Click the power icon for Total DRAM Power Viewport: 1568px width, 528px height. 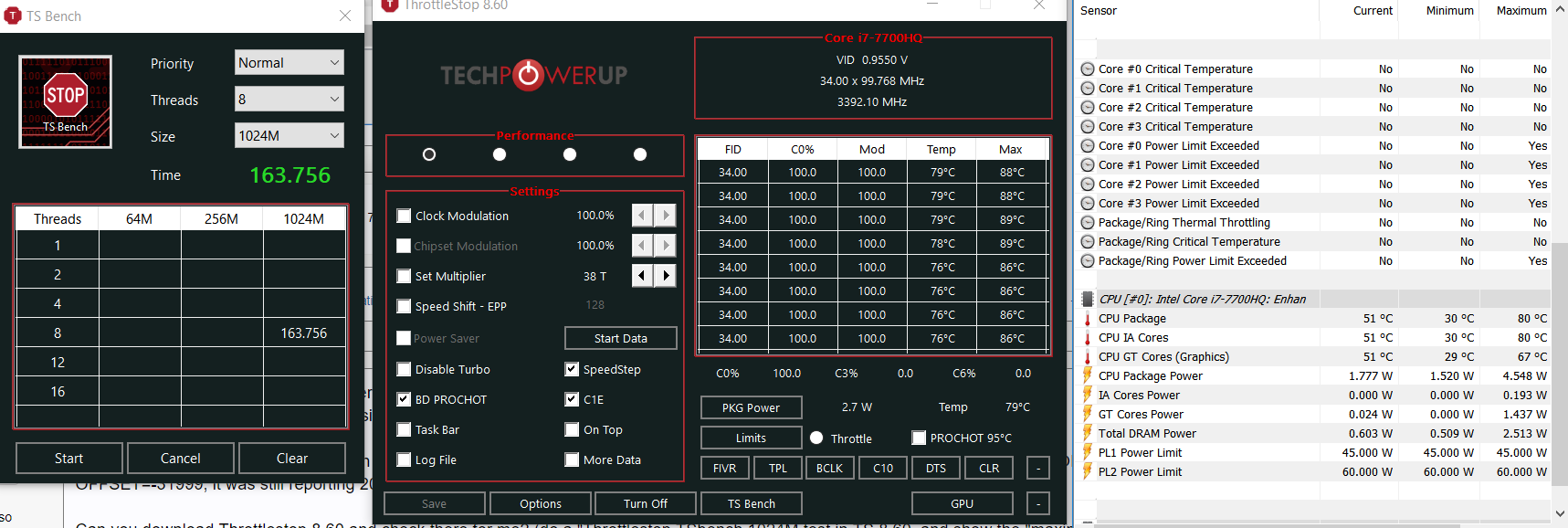coord(1087,433)
